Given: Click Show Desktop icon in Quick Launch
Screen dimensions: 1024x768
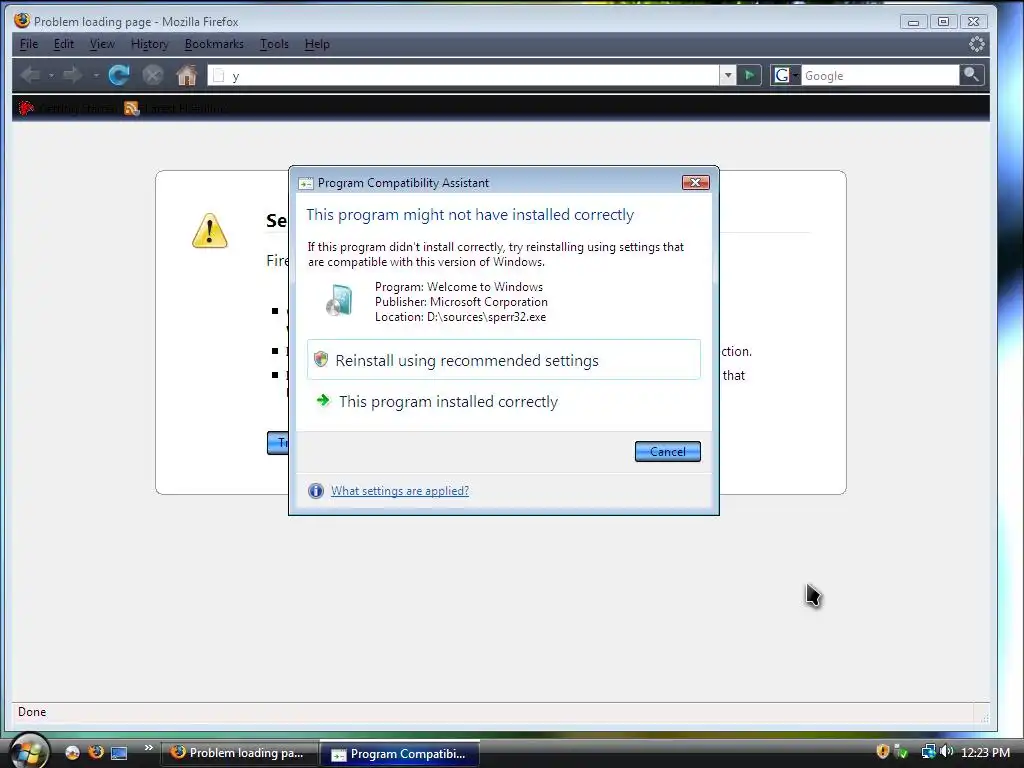Looking at the screenshot, I should click(119, 753).
